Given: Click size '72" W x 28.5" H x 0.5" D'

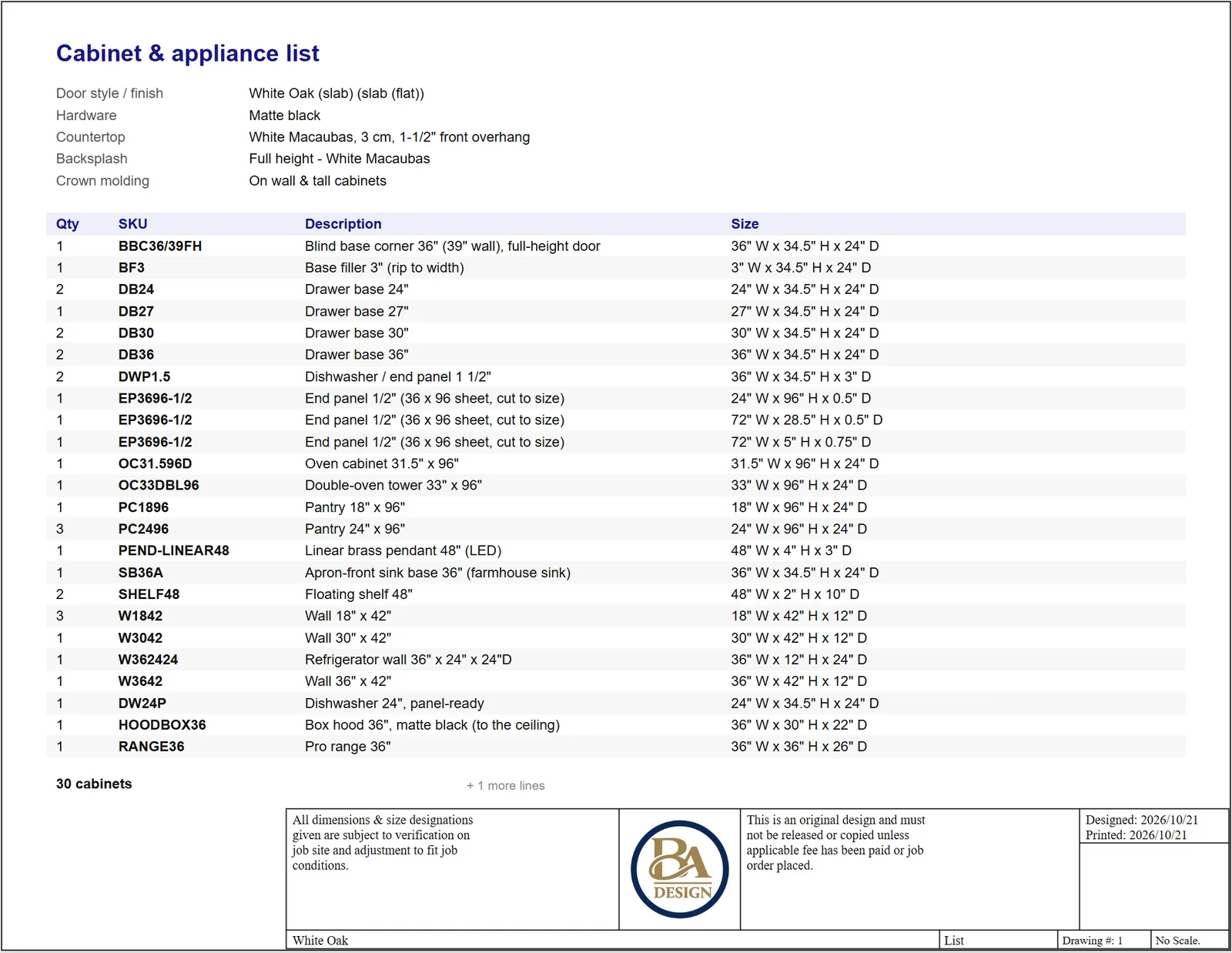Looking at the screenshot, I should [806, 420].
